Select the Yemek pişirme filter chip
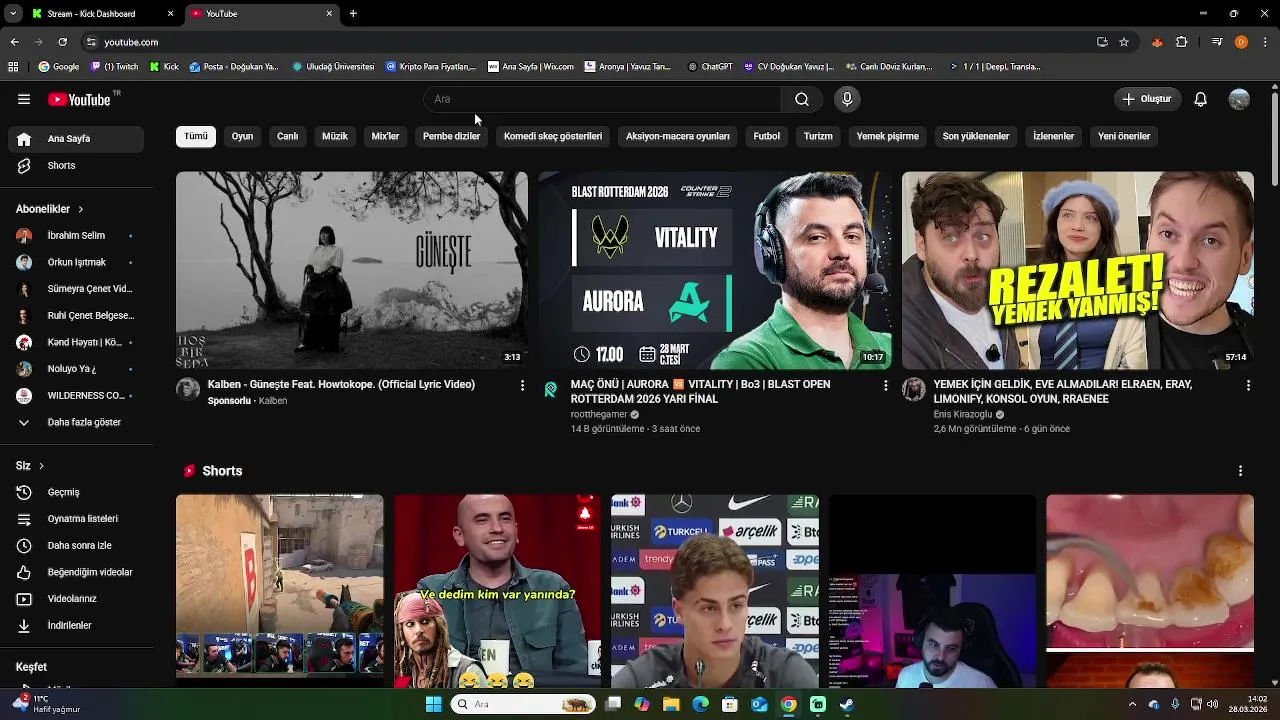The height and width of the screenshot is (720, 1280). tap(888, 136)
